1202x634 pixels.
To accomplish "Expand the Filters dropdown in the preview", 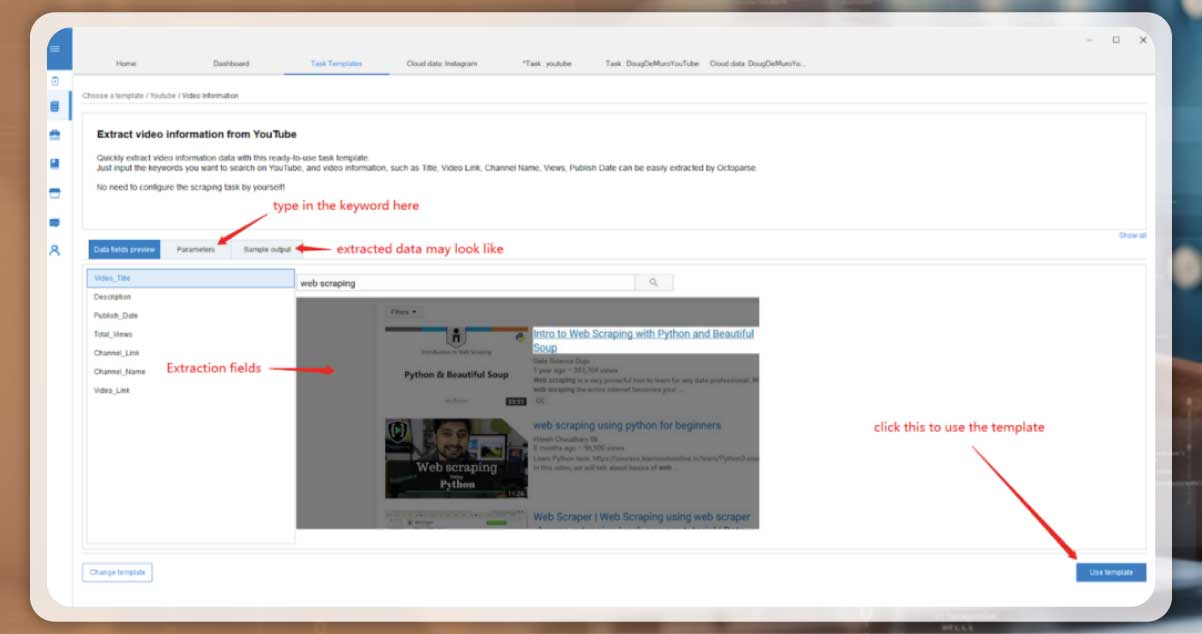I will click(x=404, y=312).
